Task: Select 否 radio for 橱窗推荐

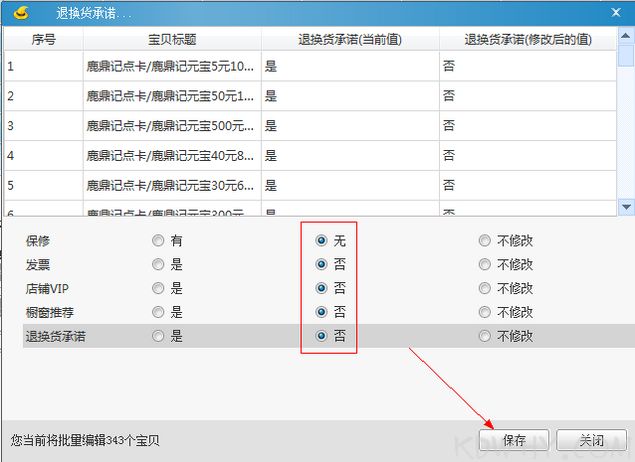Action: pos(321,313)
